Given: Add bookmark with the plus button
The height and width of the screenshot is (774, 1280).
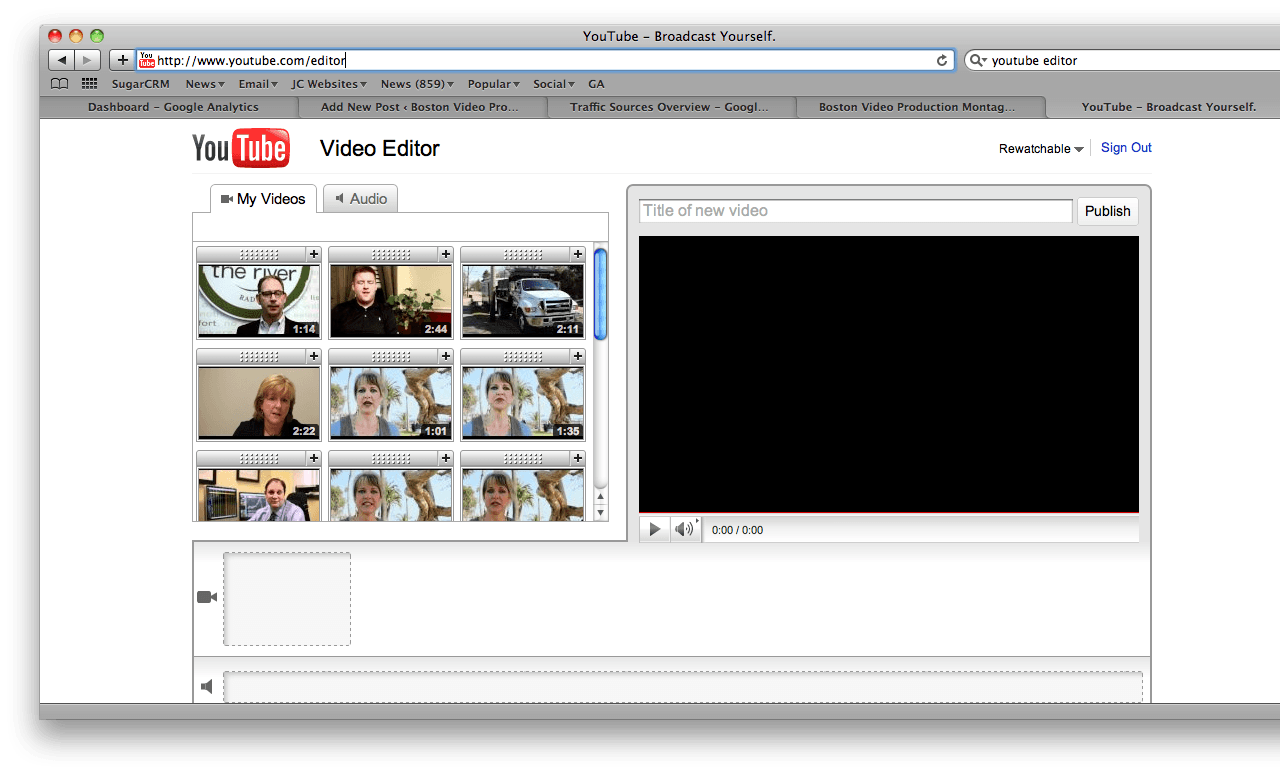Looking at the screenshot, I should [122, 60].
